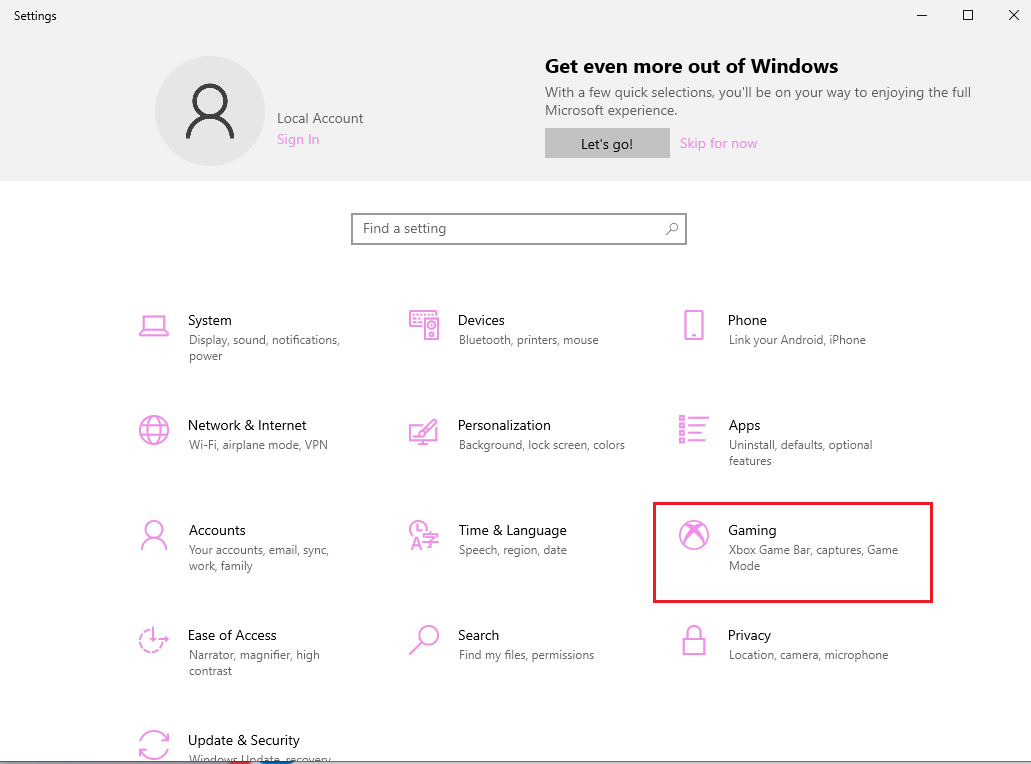Click 'Bluetooth, printers, mouse' description
This screenshot has width=1031, height=764.
click(529, 340)
